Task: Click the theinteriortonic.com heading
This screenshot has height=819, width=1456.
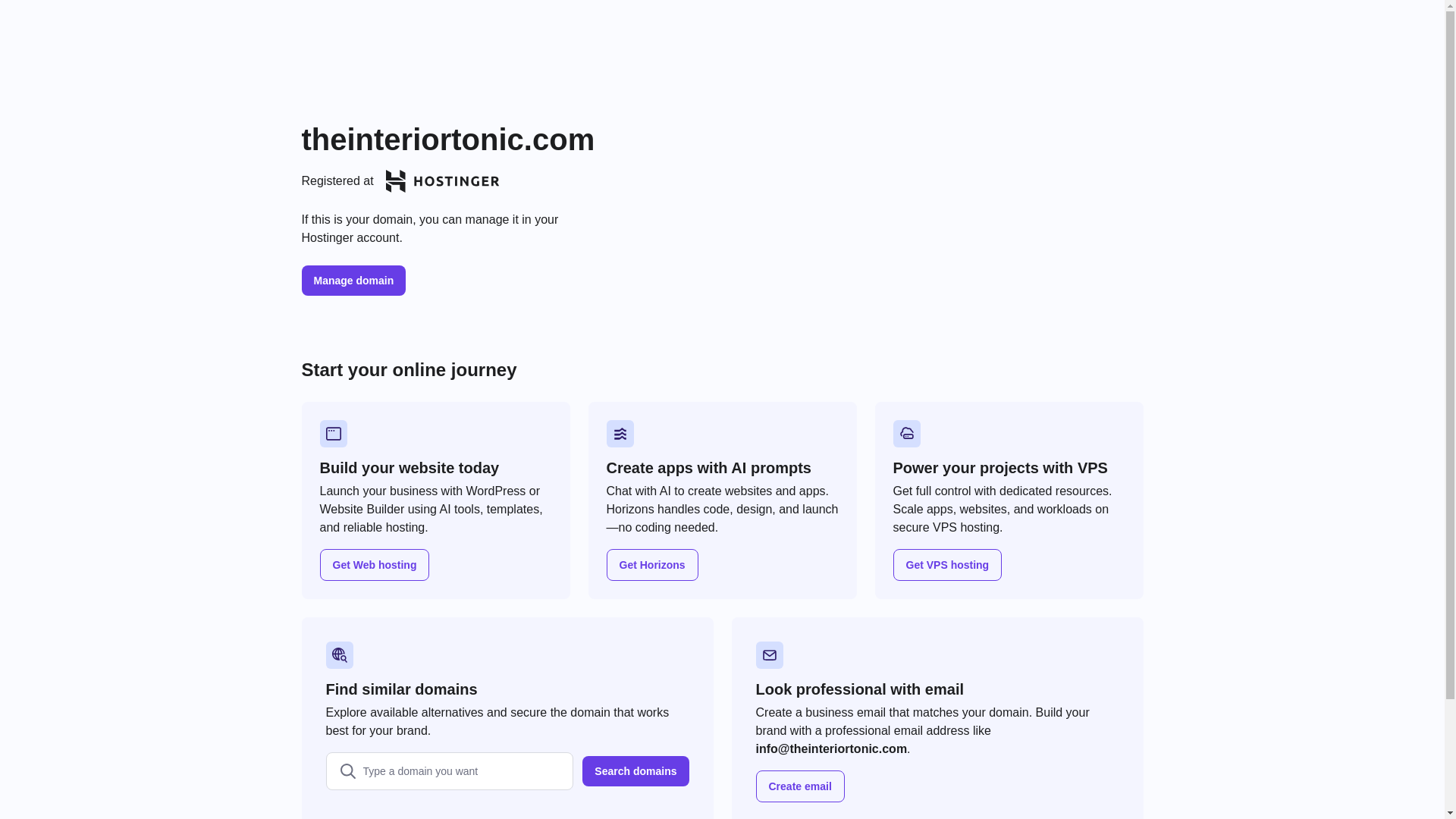Action: tap(448, 140)
